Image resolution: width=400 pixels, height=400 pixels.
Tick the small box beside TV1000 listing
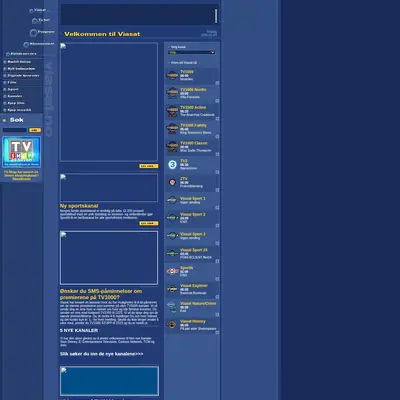pos(217,83)
